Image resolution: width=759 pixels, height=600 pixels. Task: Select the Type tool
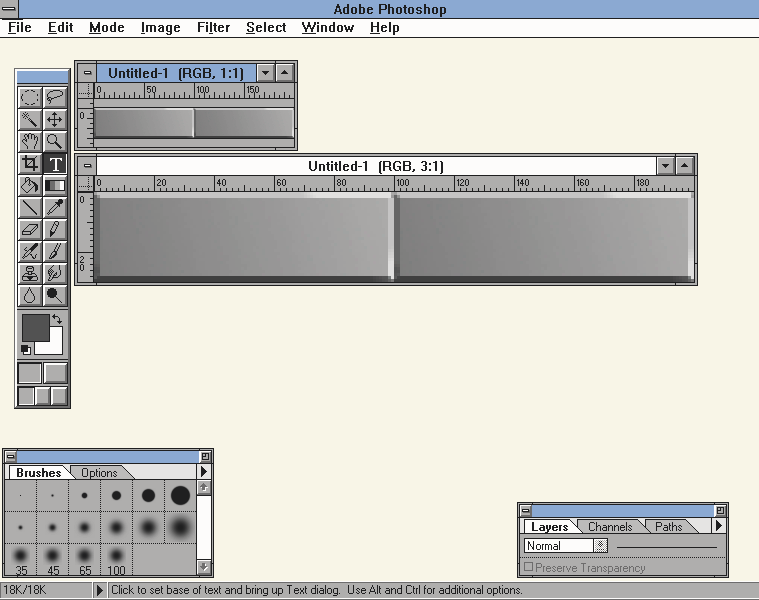point(55,164)
